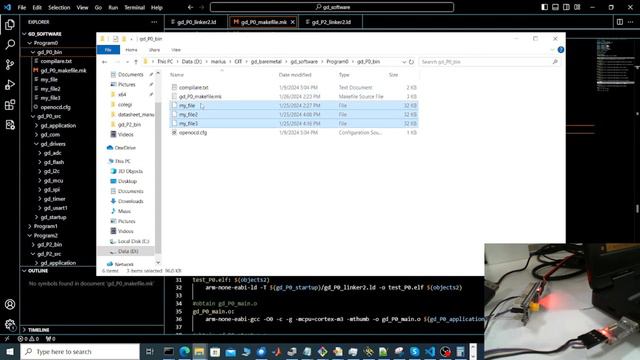
Task: Click File Explorer up-directory arrow
Action: pyautogui.click(x=136, y=62)
